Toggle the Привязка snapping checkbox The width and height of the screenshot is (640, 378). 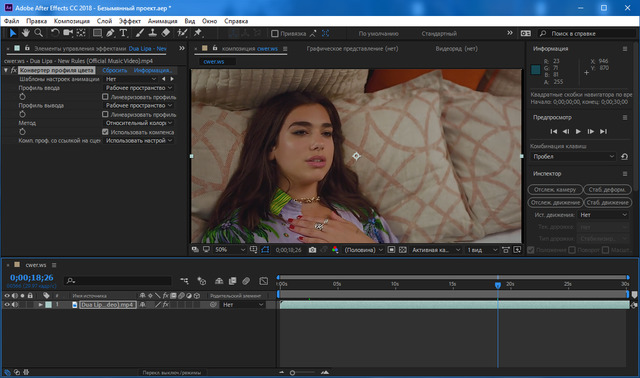275,33
